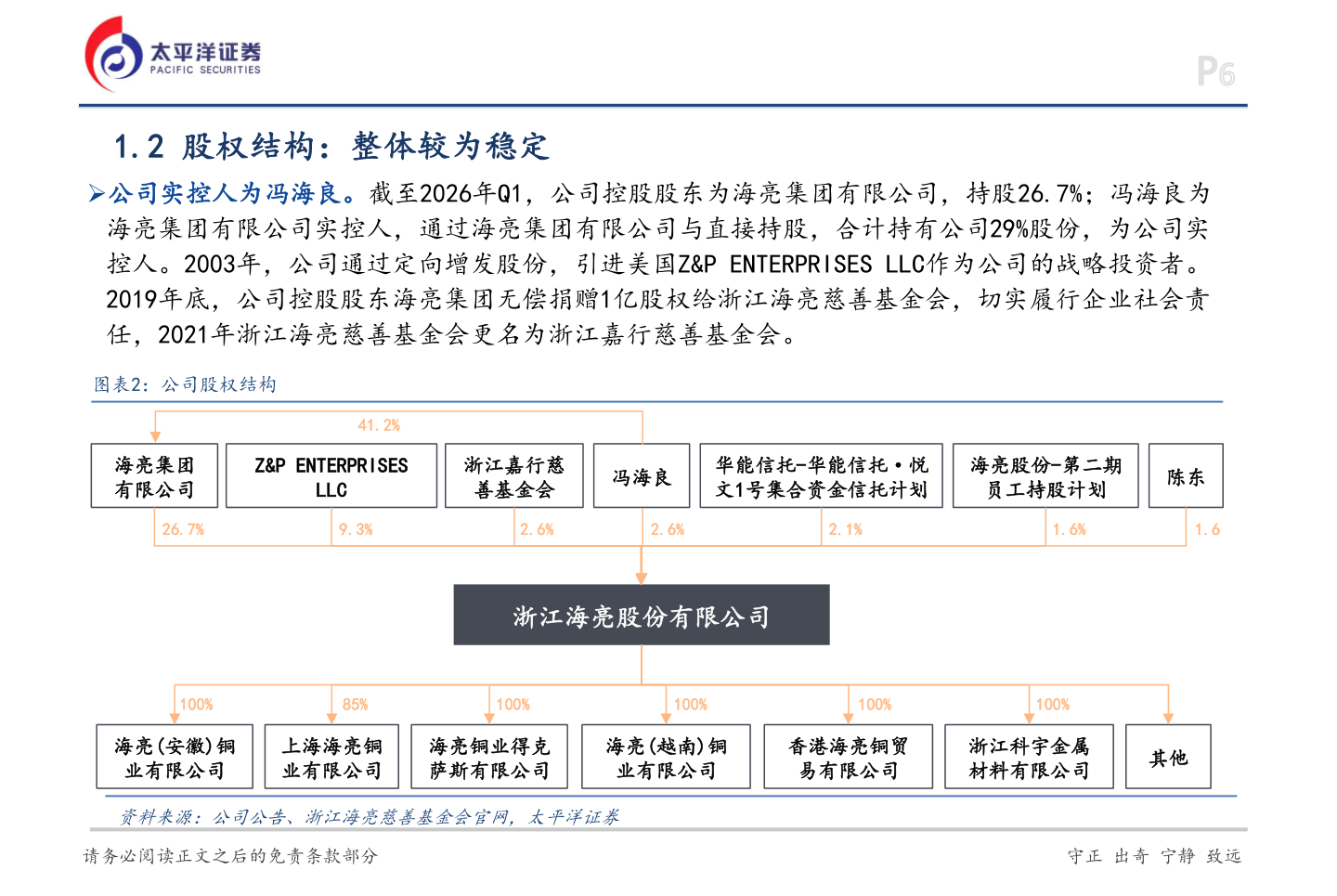Image resolution: width=1337 pixels, height=896 pixels.
Task: Click the 海亮集团有限公司 box
Action: pyautogui.click(x=154, y=475)
